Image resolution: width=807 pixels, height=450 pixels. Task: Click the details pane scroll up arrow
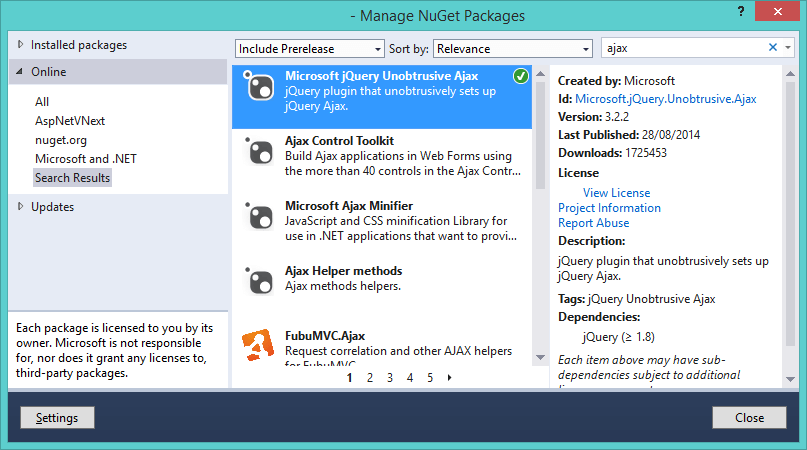(791, 74)
